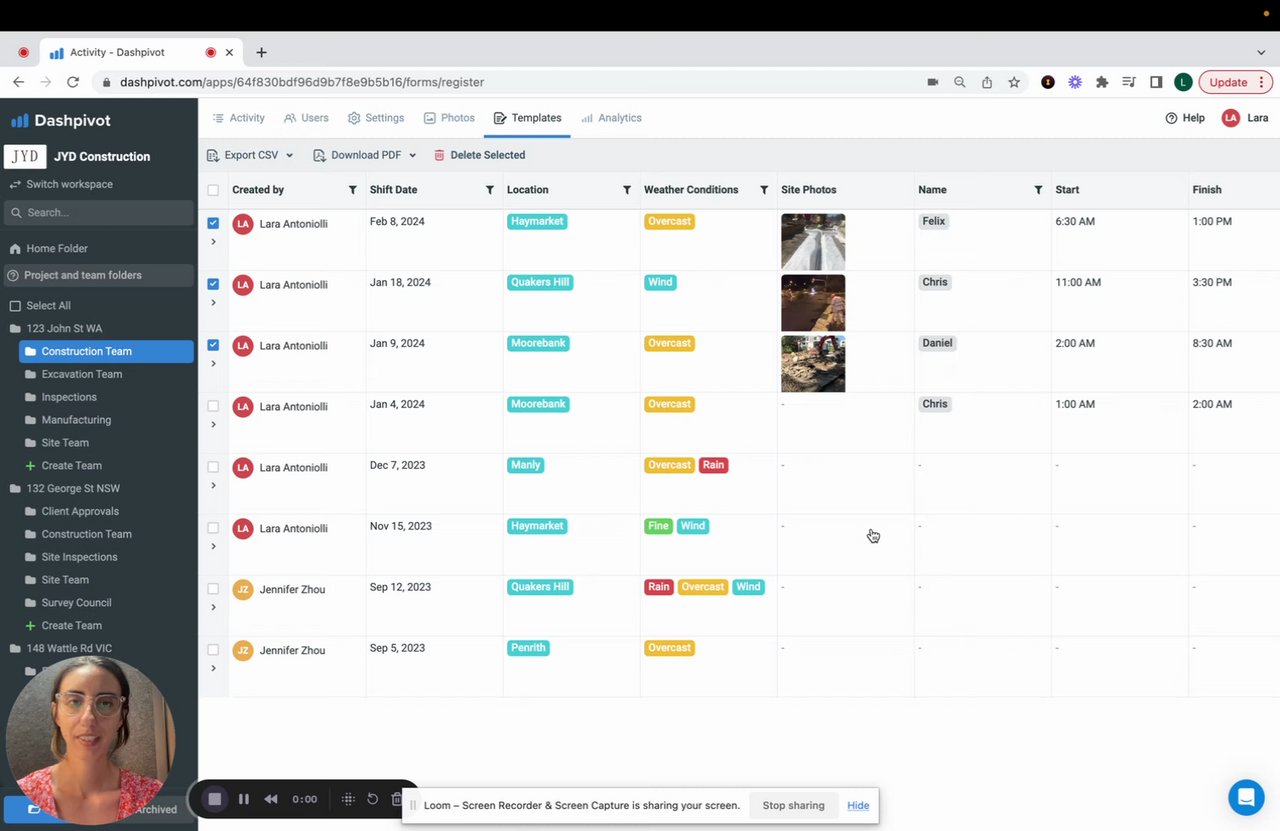Tick the Select All sidebar checkbox
The image size is (1280, 831).
point(15,306)
